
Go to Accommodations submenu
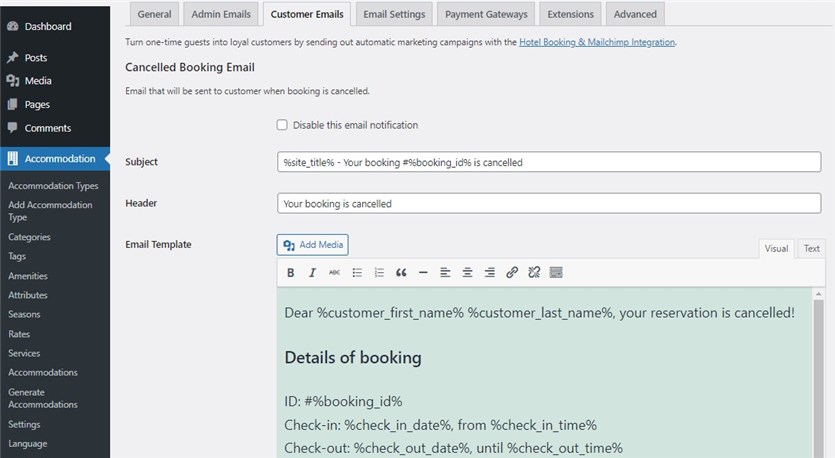[x=43, y=372]
